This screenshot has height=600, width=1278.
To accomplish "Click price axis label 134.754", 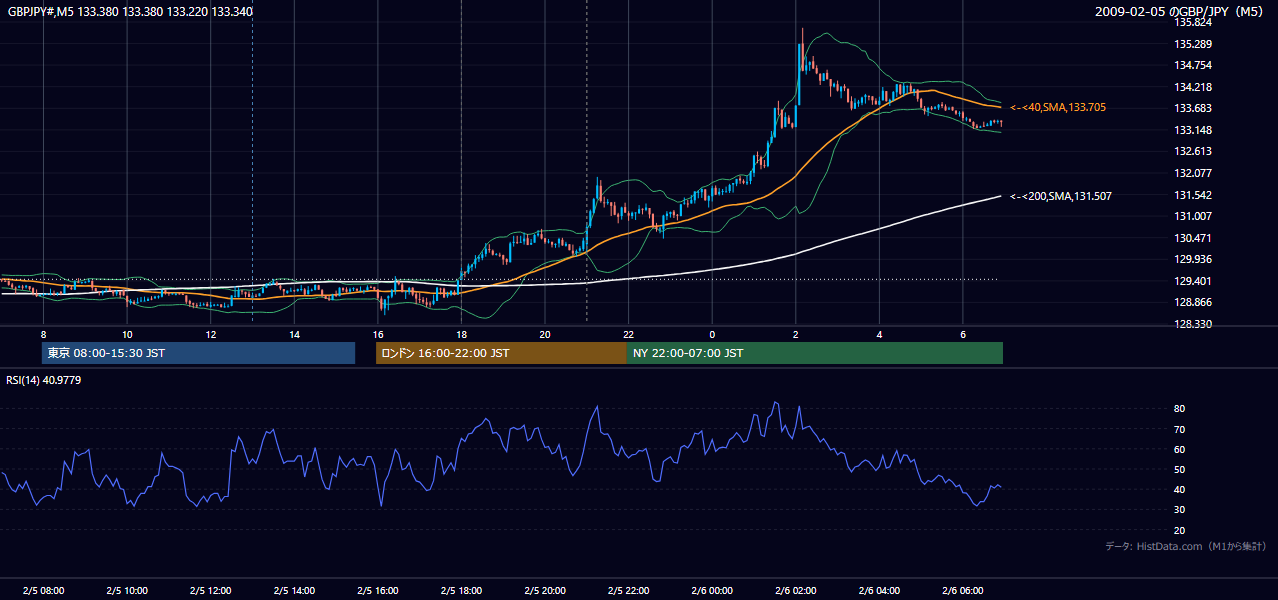I will tap(1191, 65).
